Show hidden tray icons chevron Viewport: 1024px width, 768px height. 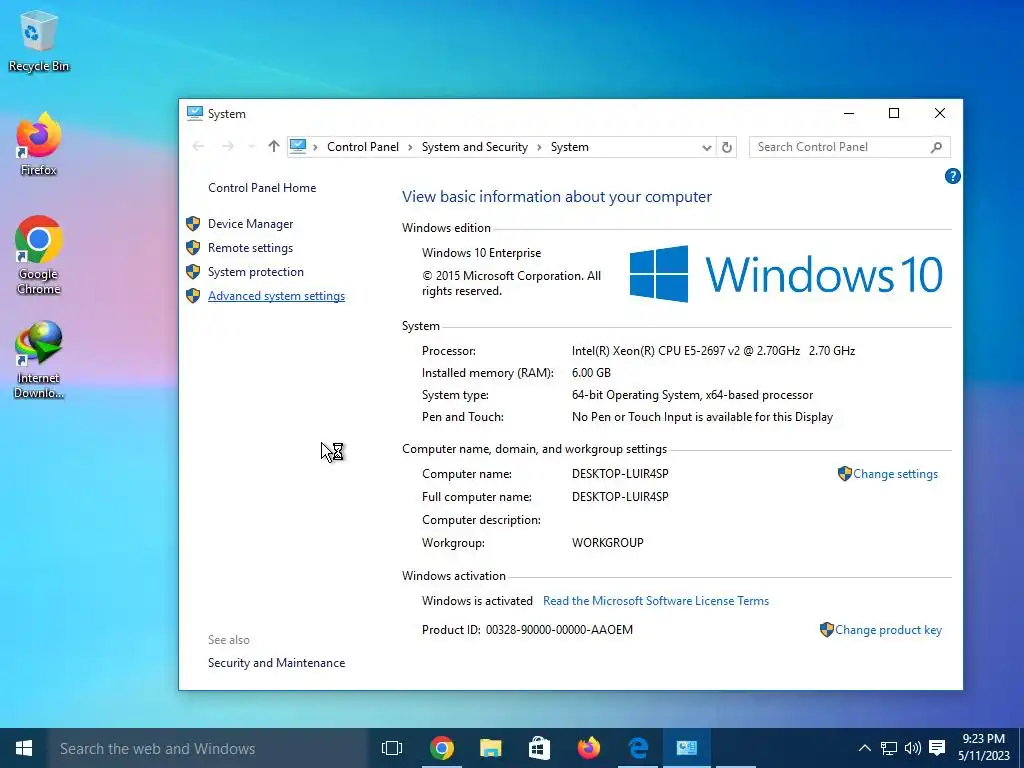(x=864, y=748)
